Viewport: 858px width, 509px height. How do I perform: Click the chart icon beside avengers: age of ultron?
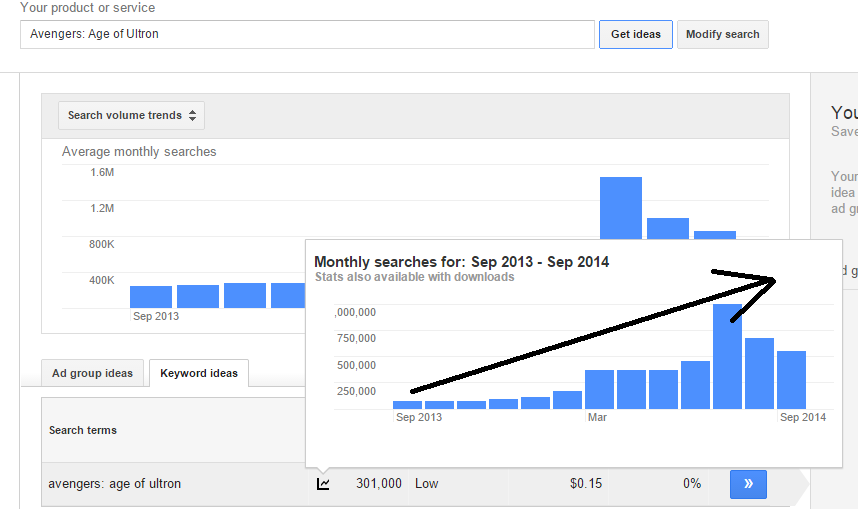pyautogui.click(x=323, y=484)
